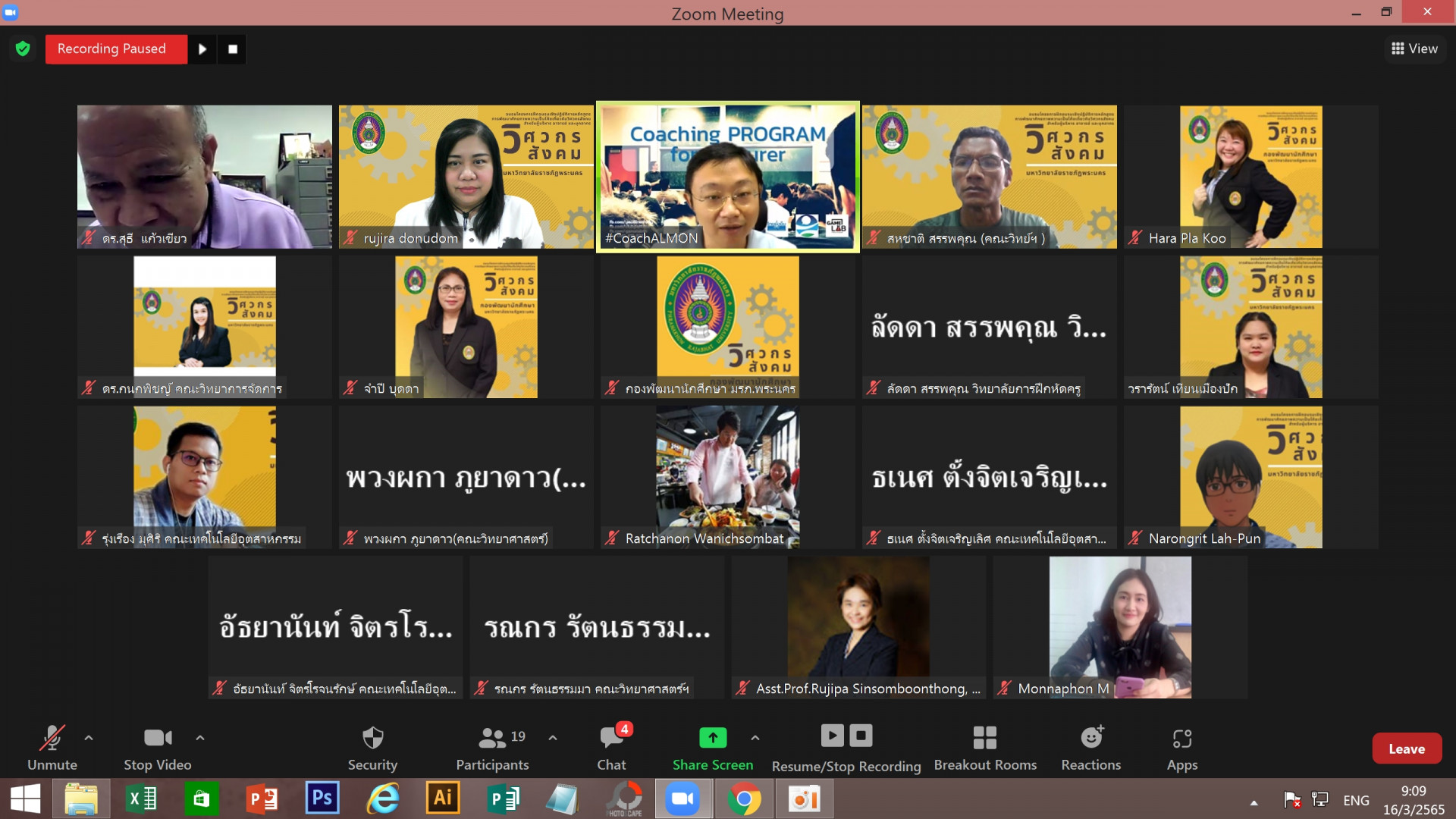Click the Recording Paused indicator
The image size is (1456, 819).
(116, 49)
